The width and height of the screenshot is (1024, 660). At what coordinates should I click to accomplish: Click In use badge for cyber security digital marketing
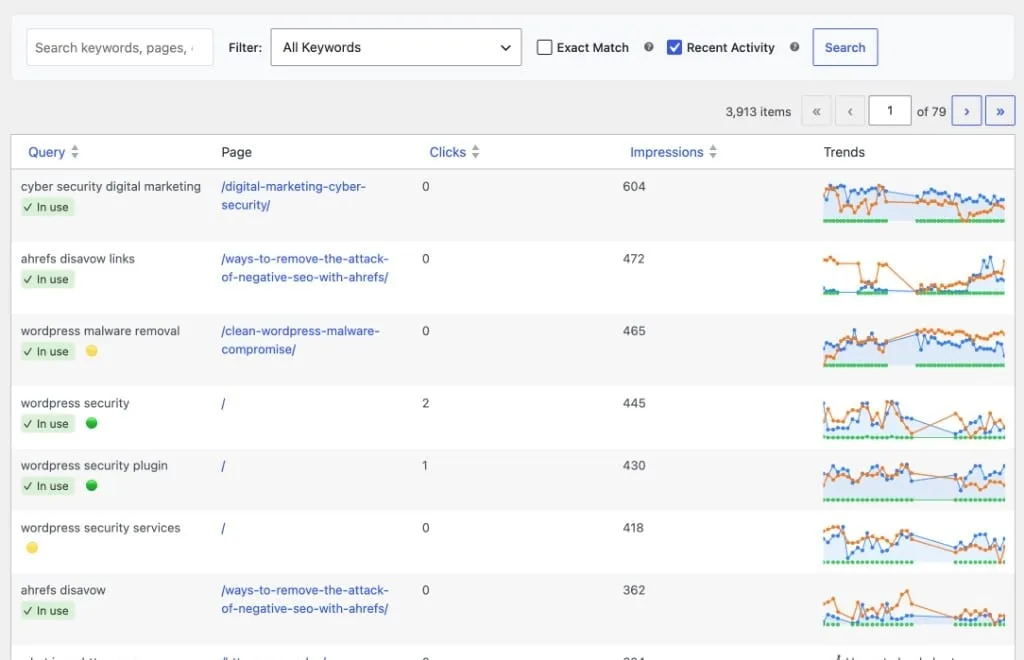tap(47, 207)
